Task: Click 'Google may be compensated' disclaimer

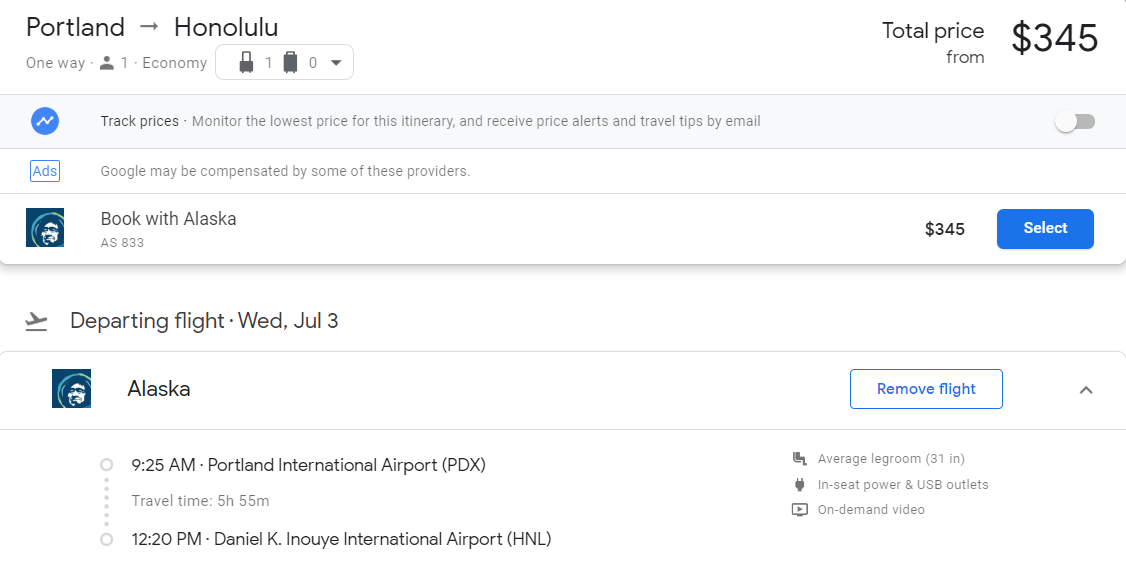Action: pyautogui.click(x=285, y=171)
